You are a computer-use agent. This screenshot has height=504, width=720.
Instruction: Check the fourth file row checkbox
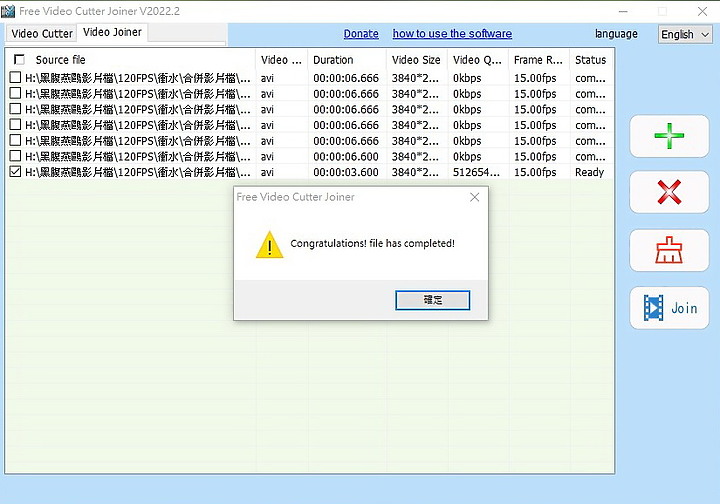(15, 124)
